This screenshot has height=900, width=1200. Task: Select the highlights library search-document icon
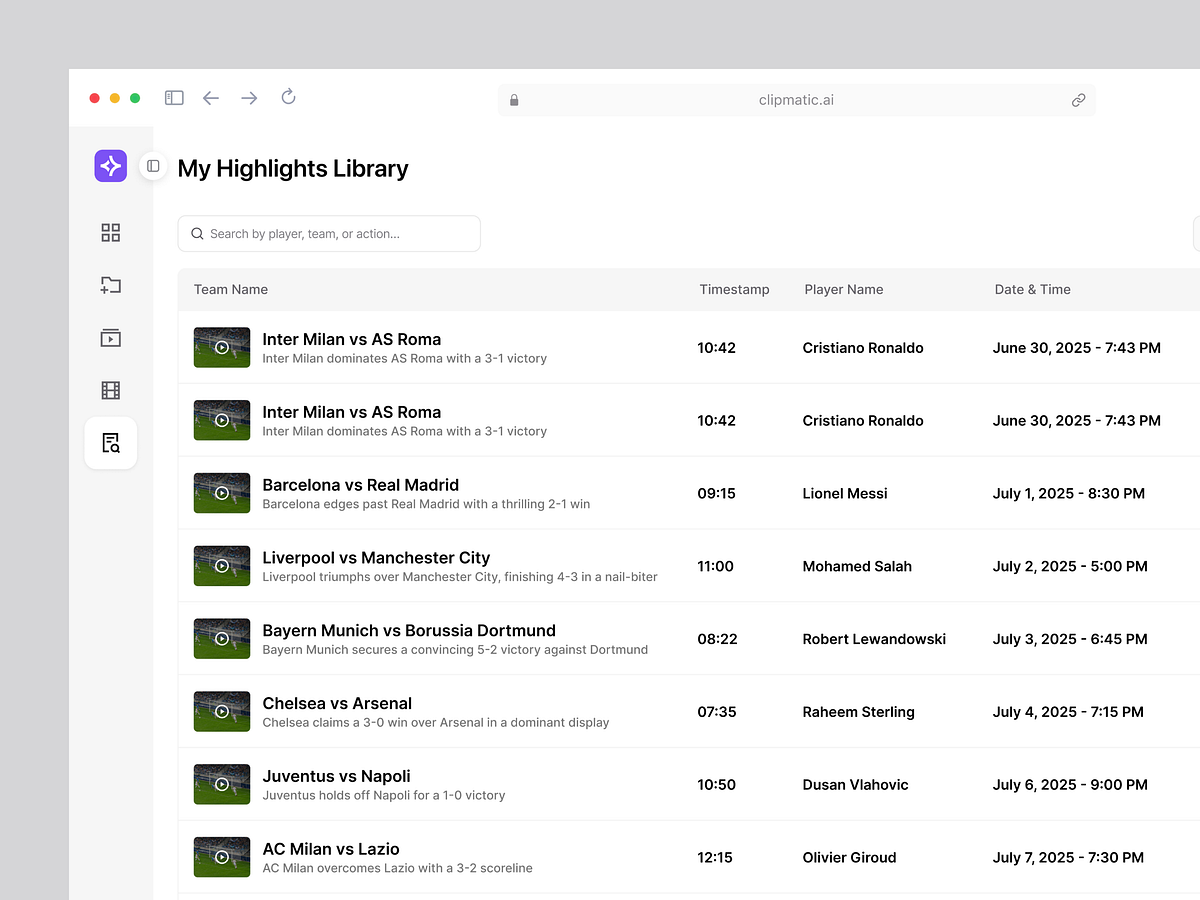pyautogui.click(x=111, y=443)
